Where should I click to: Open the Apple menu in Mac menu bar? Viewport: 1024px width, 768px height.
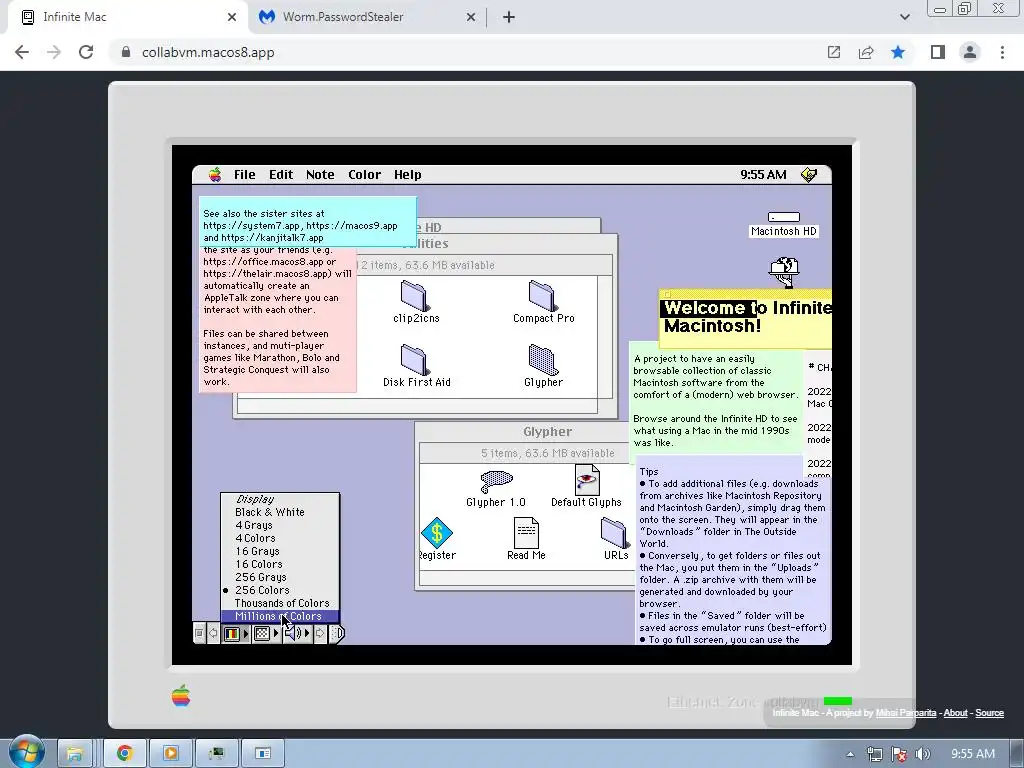point(215,174)
